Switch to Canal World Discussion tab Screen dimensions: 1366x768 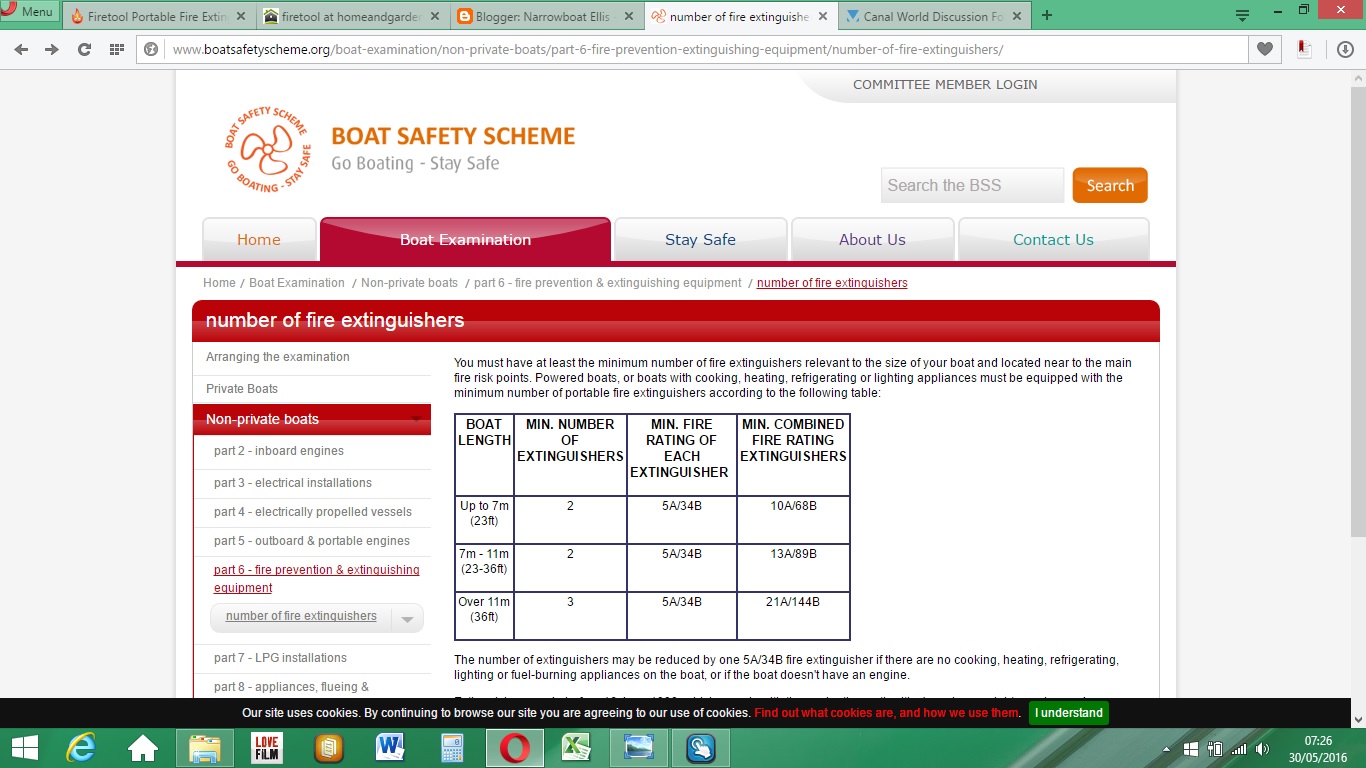(933, 16)
